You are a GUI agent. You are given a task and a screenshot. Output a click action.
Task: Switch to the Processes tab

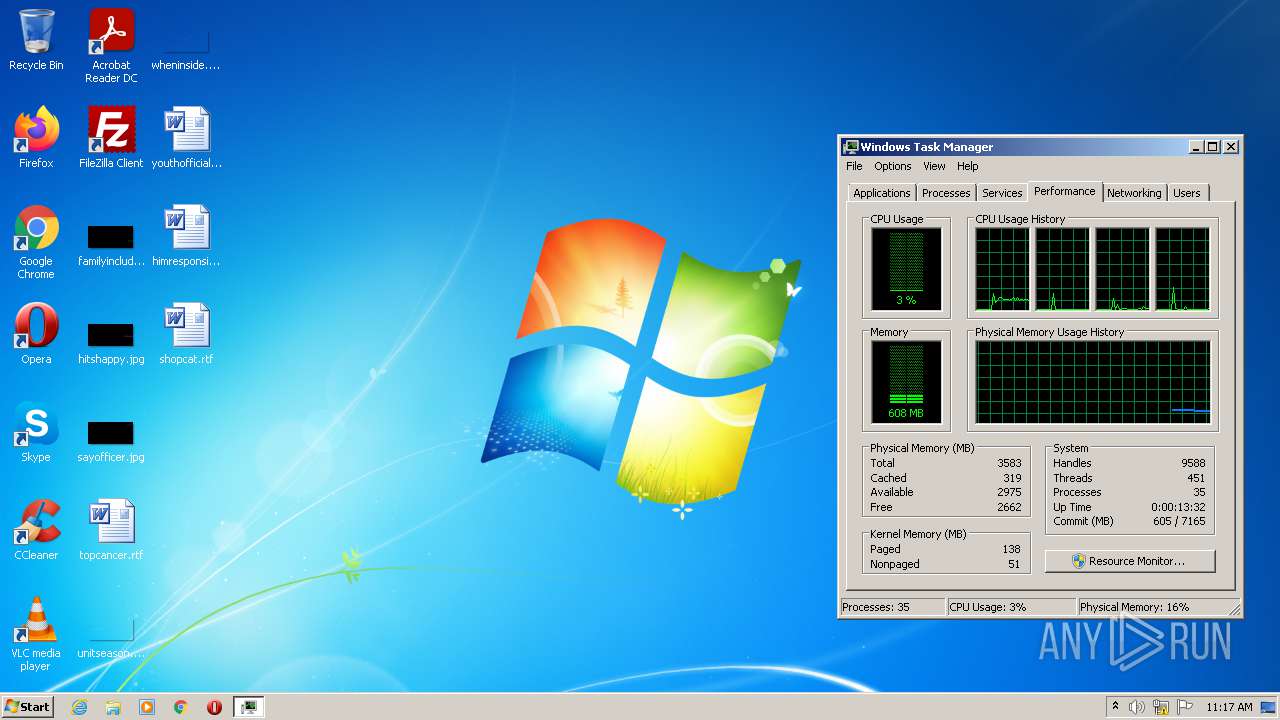[946, 193]
